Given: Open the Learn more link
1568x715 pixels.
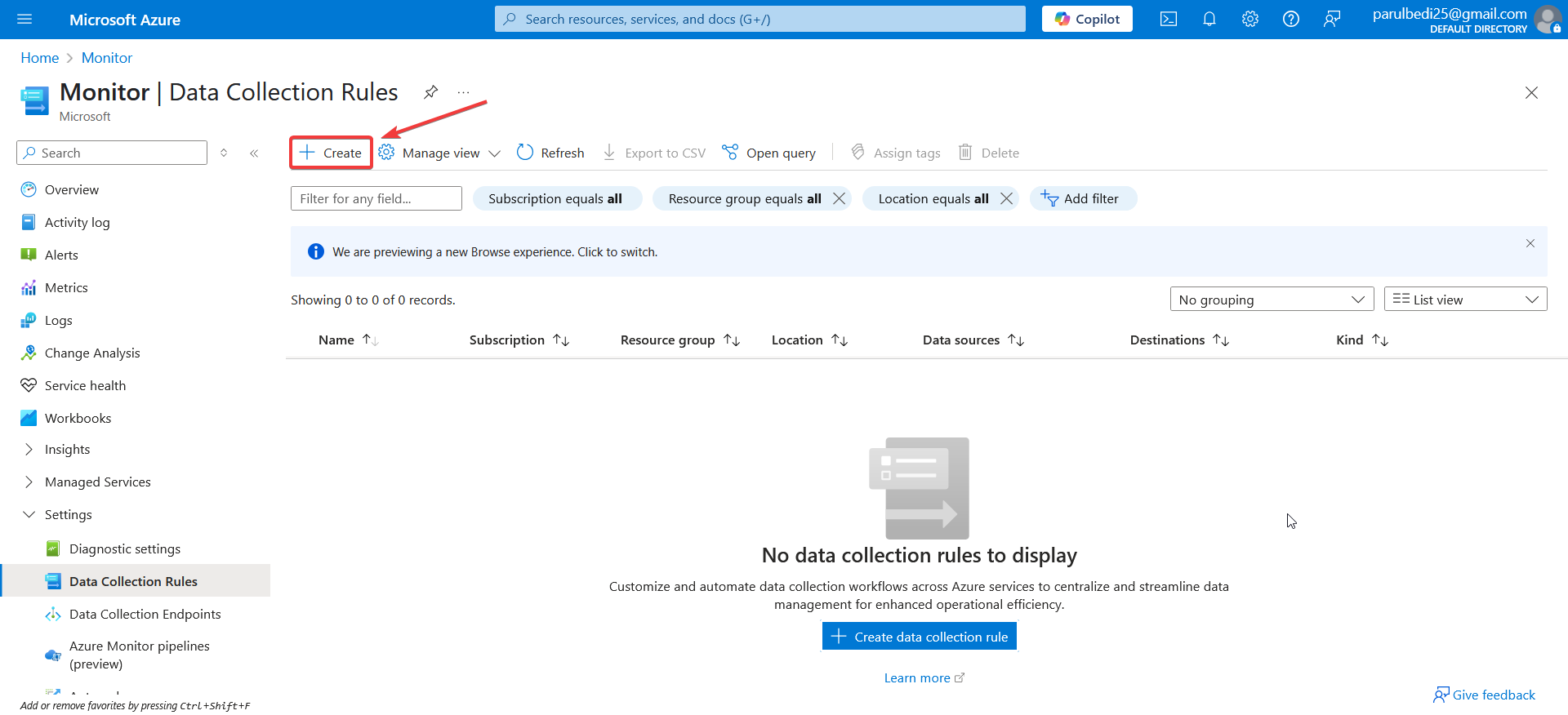Looking at the screenshot, I should tap(924, 678).
